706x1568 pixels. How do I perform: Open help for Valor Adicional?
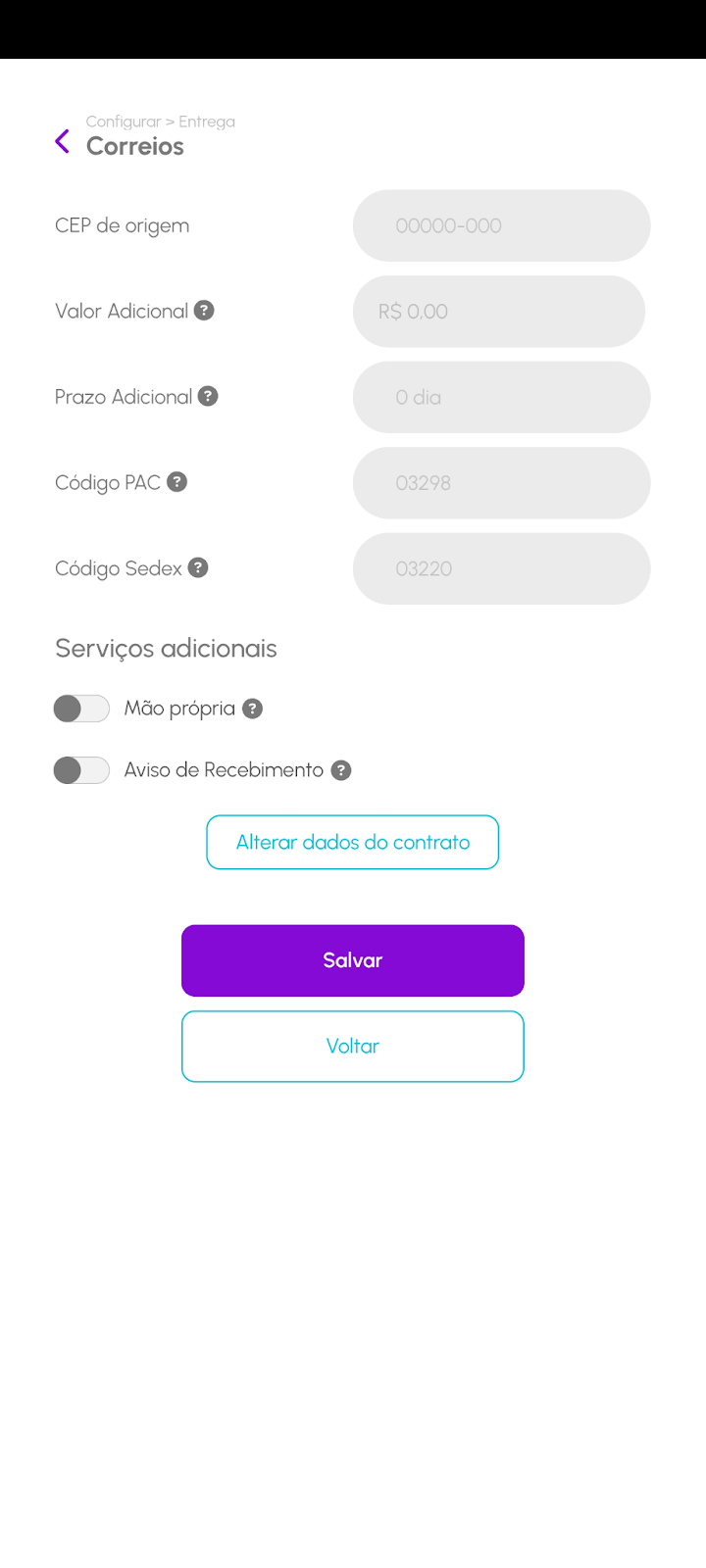pos(204,311)
